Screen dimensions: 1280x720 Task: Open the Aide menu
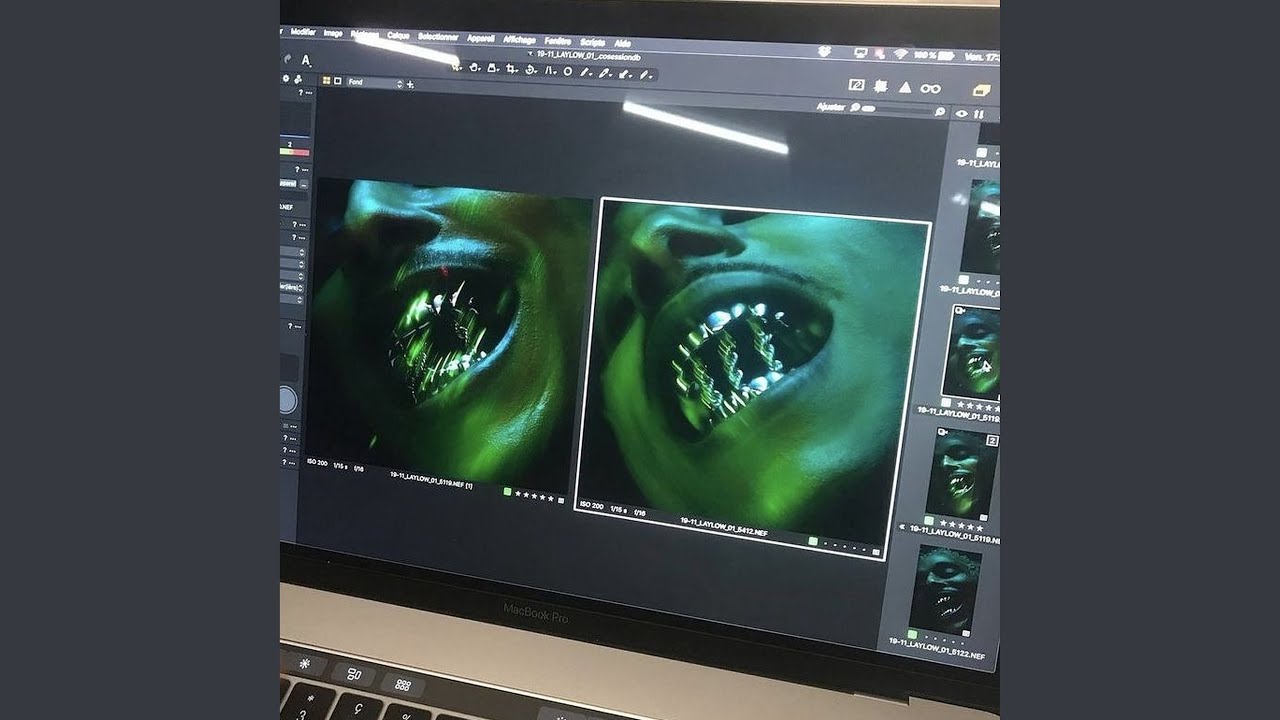622,43
